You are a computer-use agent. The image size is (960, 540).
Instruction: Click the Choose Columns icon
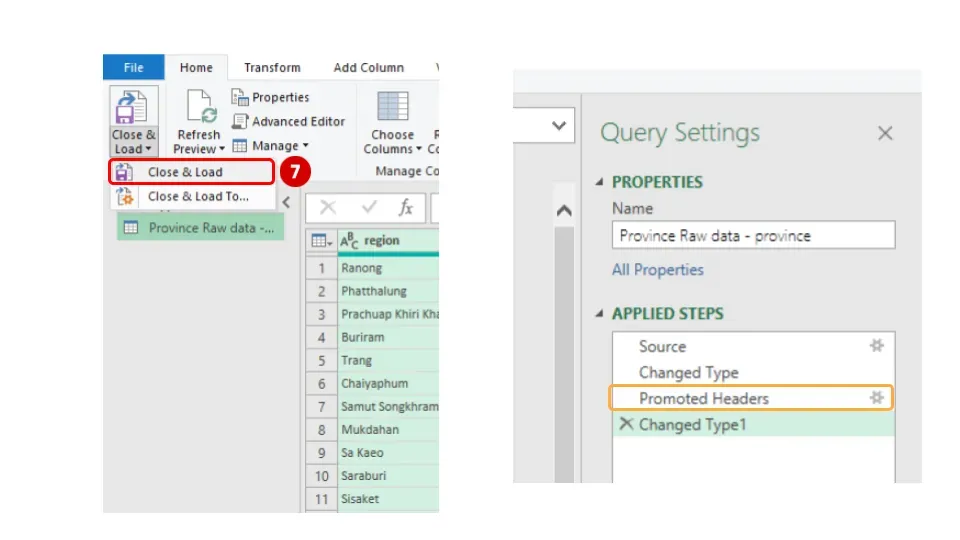(x=392, y=106)
